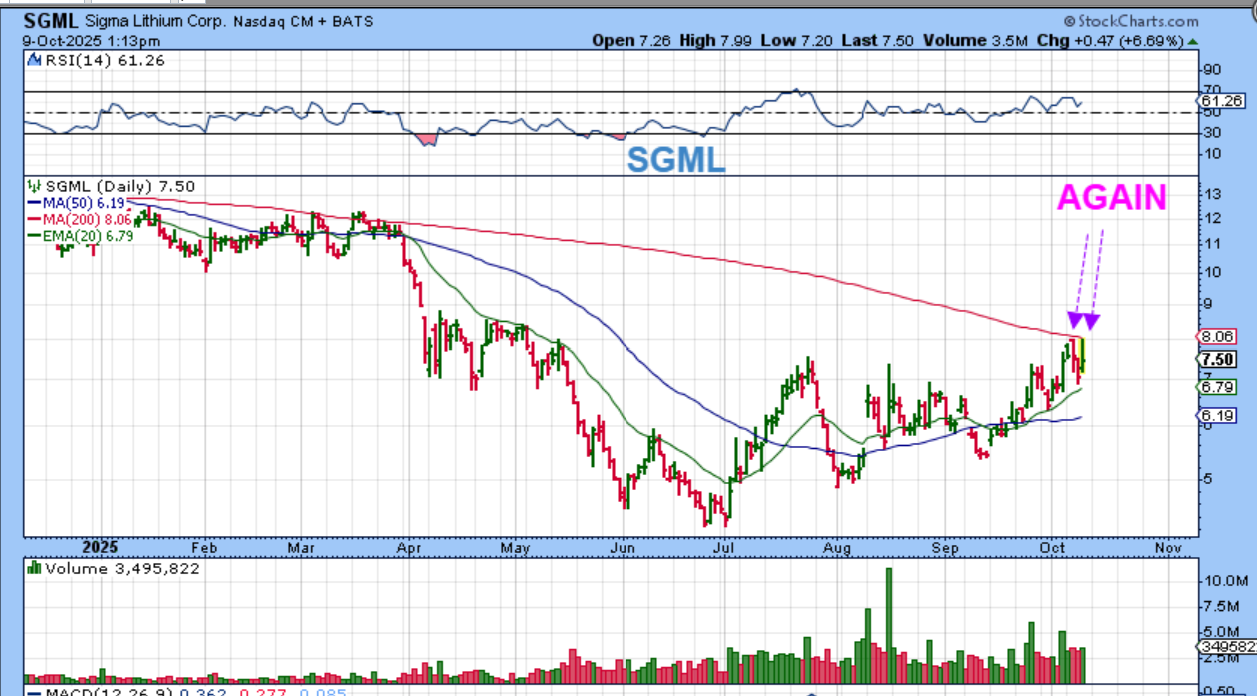Click the 6.79 price tag on right axis

click(1215, 387)
